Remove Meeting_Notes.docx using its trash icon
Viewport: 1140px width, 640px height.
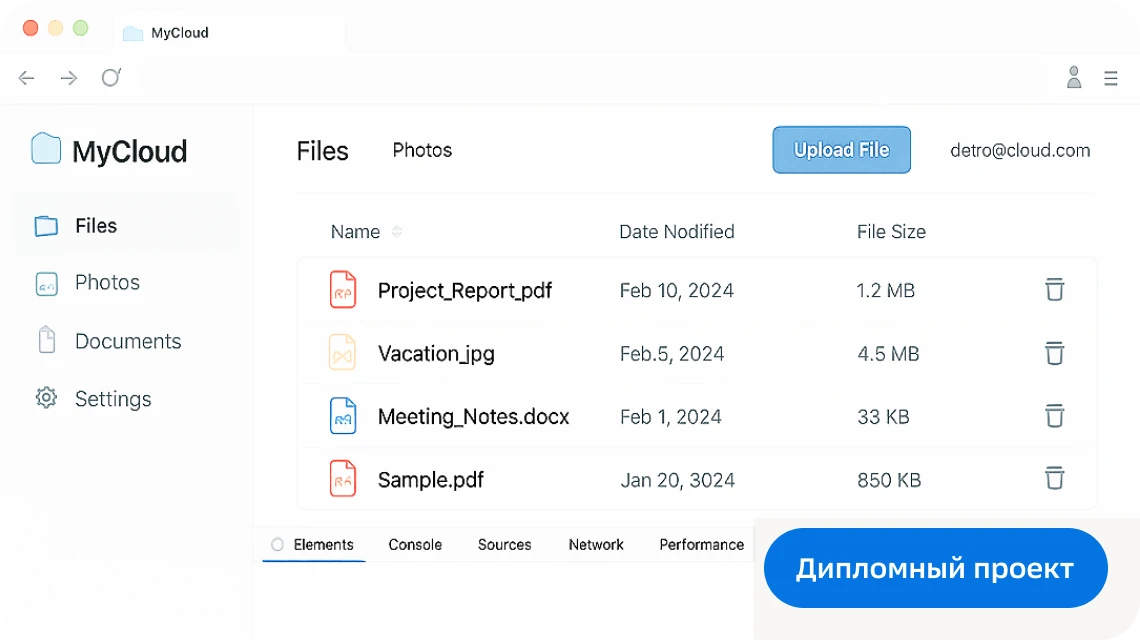pos(1054,416)
